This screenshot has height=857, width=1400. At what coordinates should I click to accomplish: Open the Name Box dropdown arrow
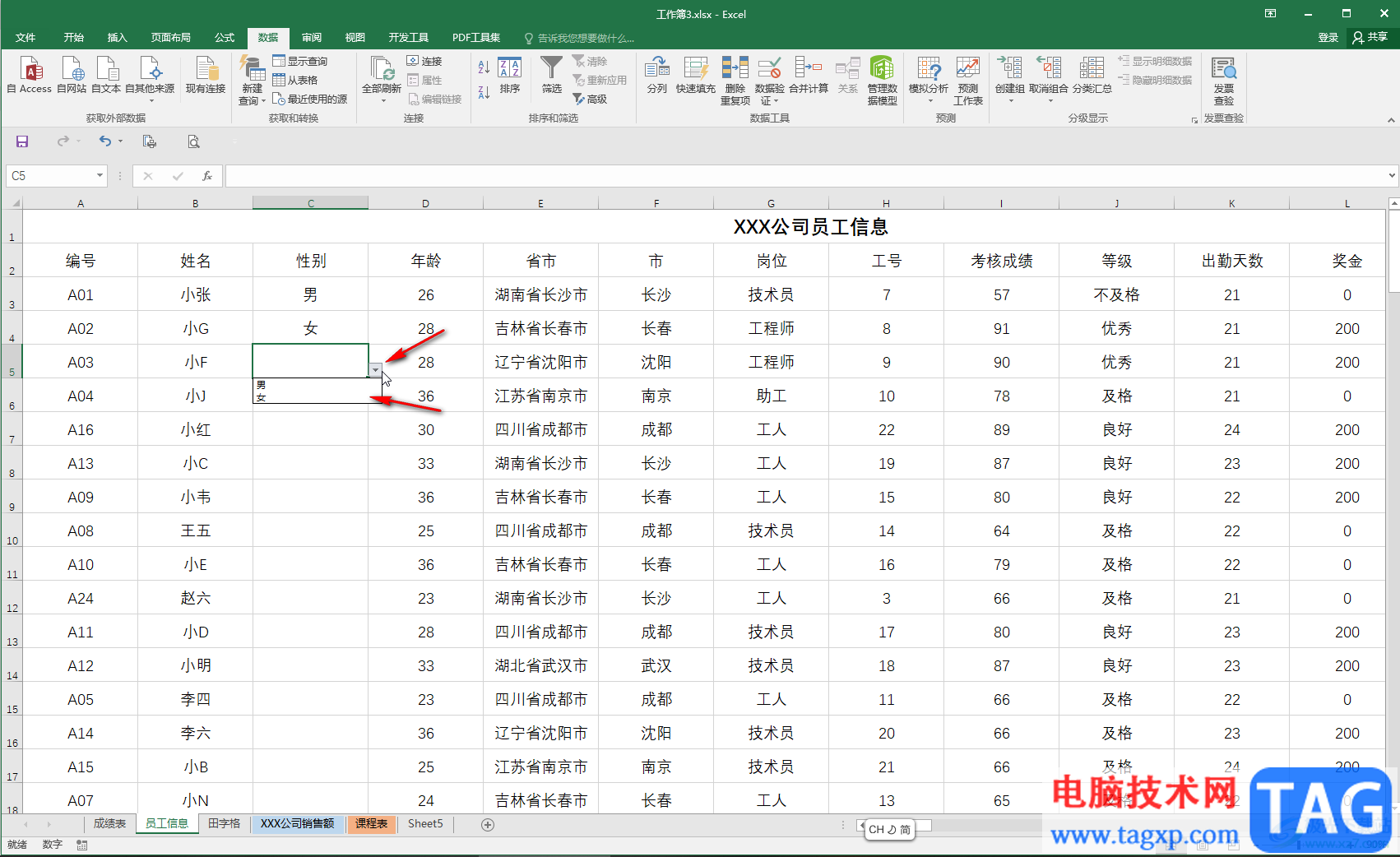[100, 175]
